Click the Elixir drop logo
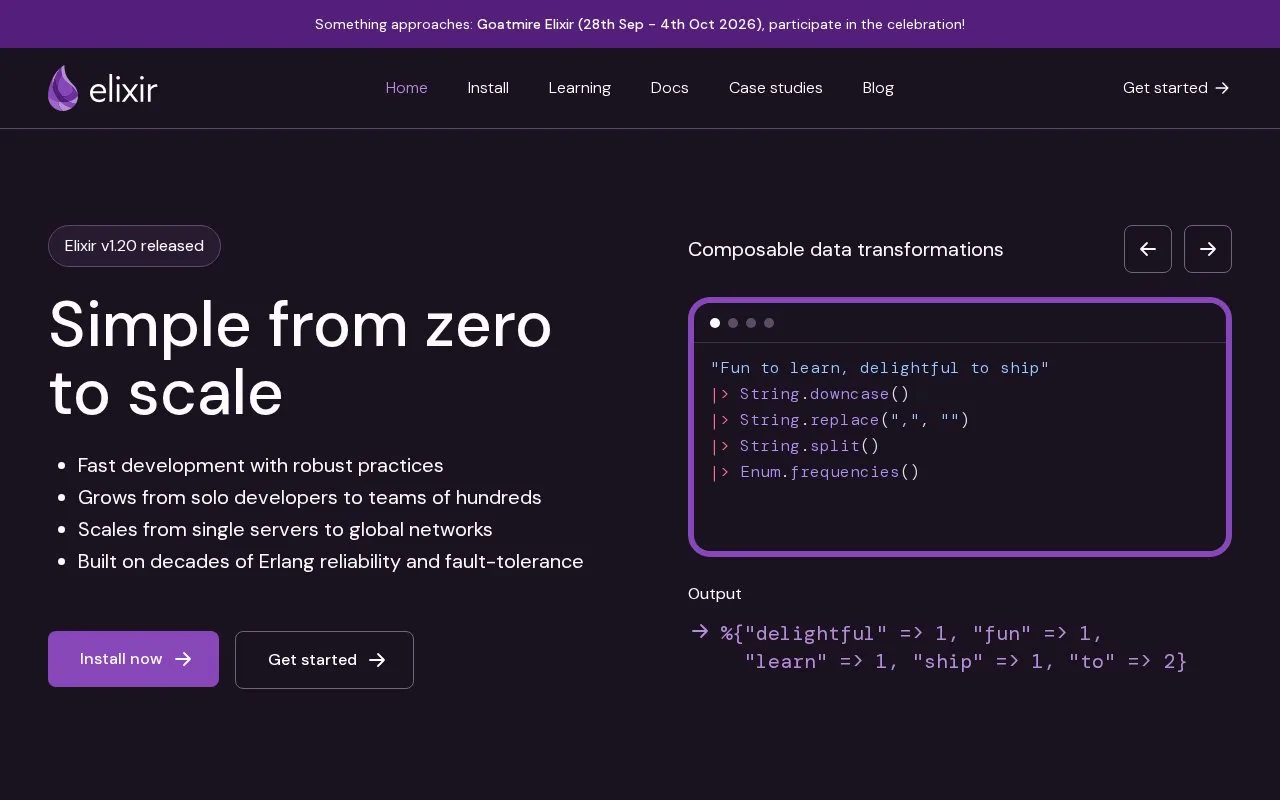The width and height of the screenshot is (1280, 800). coord(102,88)
